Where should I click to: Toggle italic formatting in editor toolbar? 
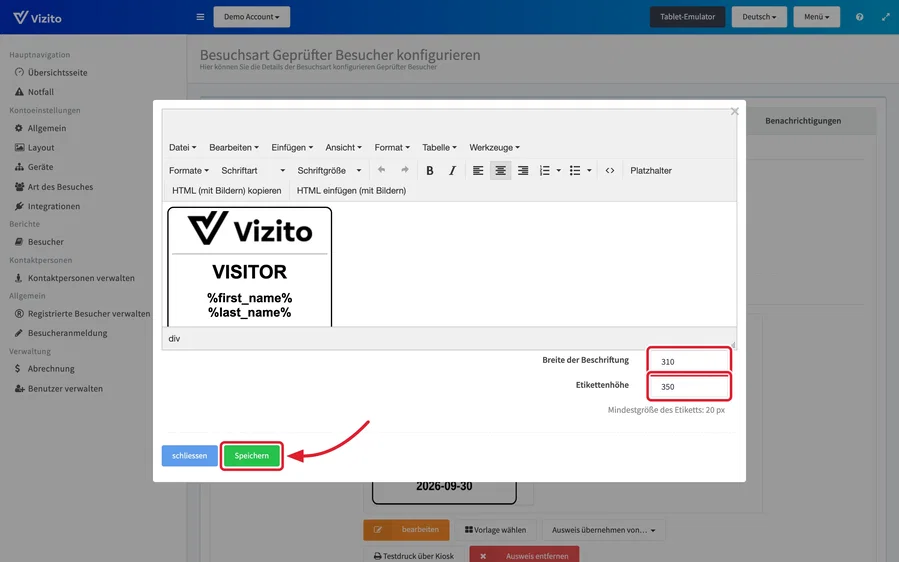point(452,170)
